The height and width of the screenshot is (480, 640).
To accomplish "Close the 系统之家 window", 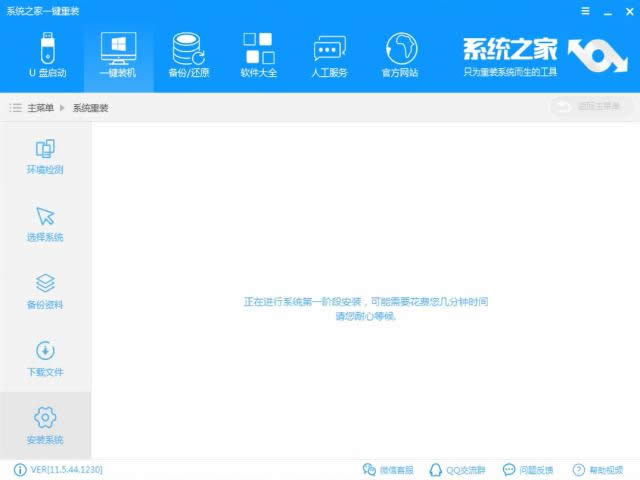I will pyautogui.click(x=630, y=11).
